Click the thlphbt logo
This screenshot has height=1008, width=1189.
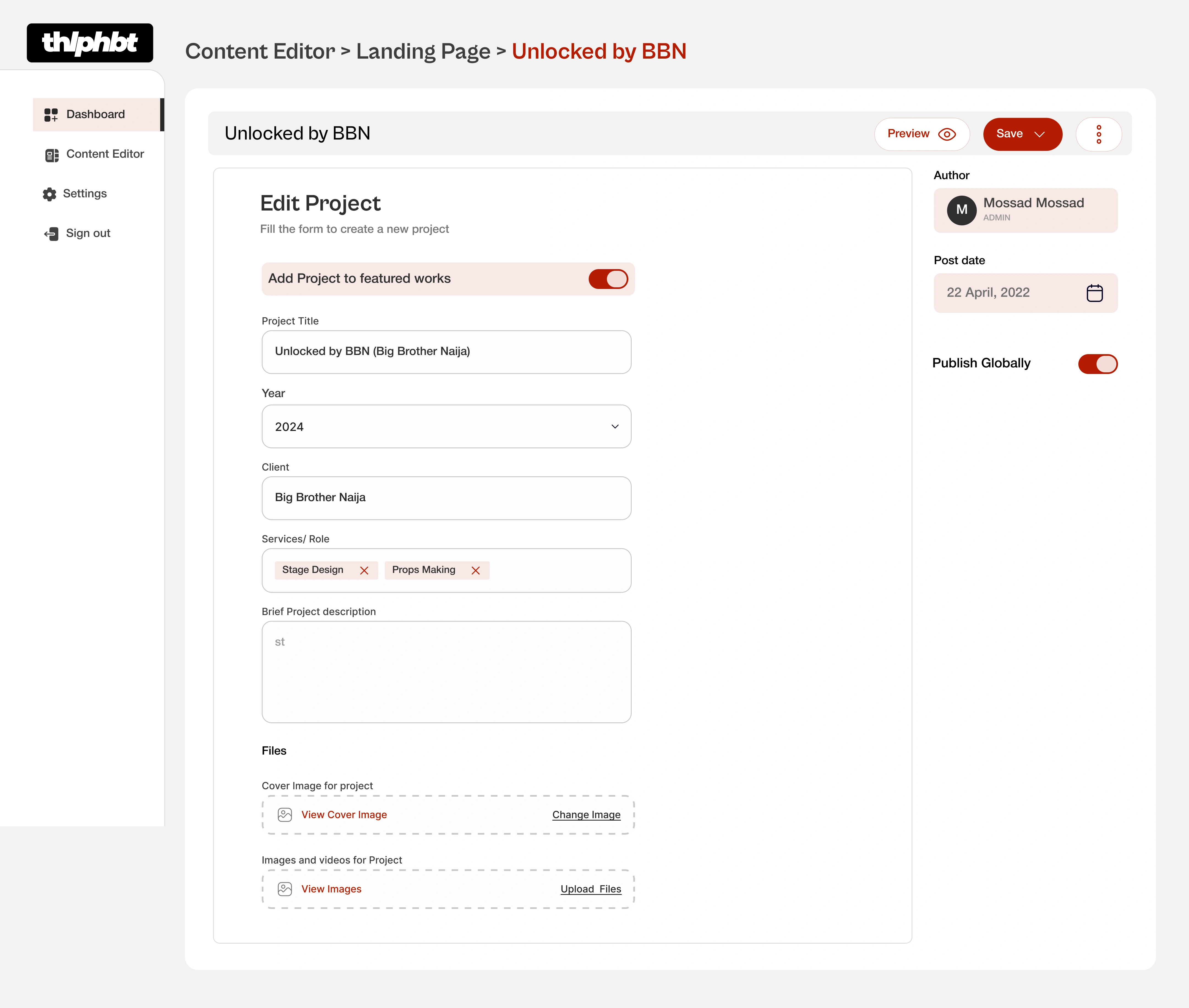coord(90,43)
